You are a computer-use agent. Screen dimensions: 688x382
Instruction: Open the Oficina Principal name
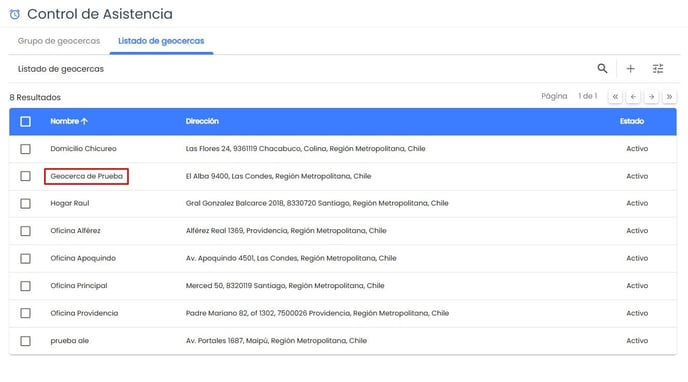79,286
